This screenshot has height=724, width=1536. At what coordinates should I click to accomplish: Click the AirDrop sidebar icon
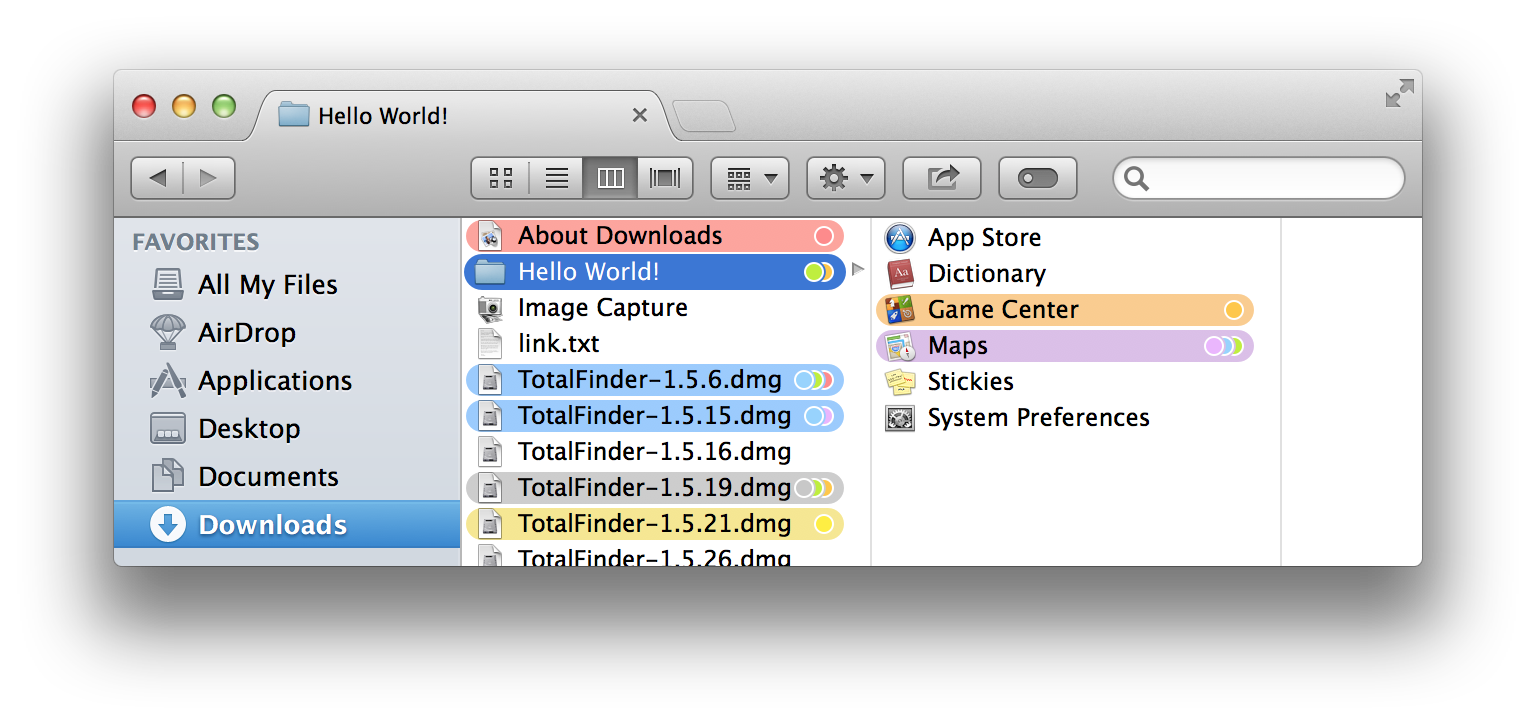167,332
